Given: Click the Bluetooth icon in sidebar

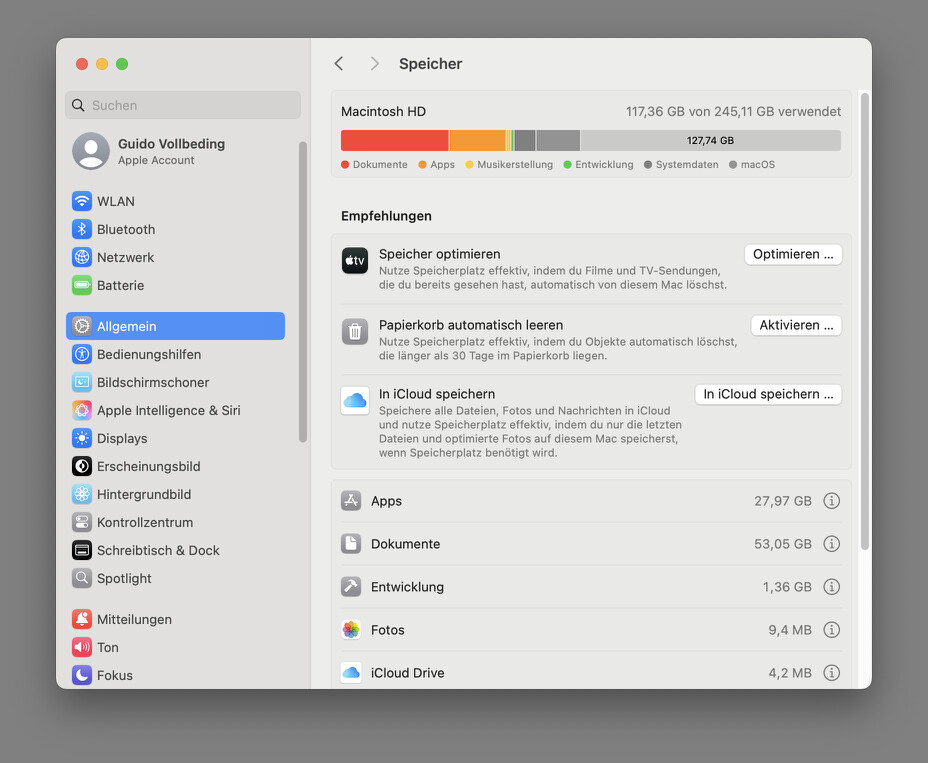Looking at the screenshot, I should point(82,229).
